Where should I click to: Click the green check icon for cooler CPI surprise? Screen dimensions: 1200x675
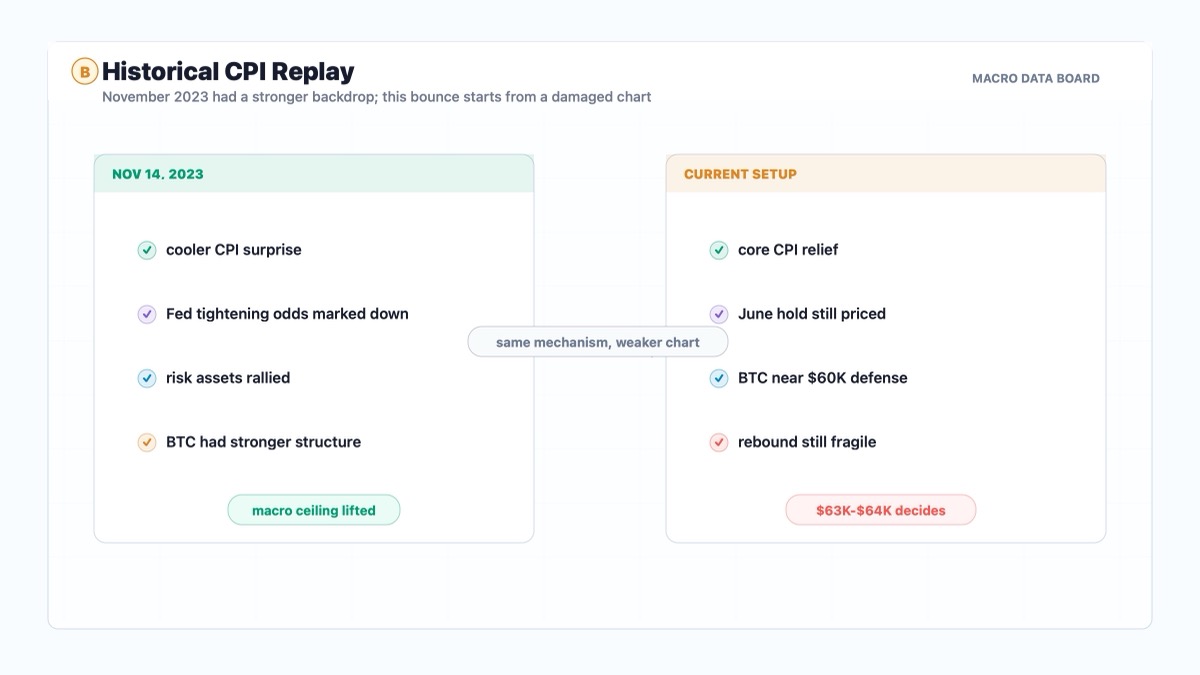[147, 250]
